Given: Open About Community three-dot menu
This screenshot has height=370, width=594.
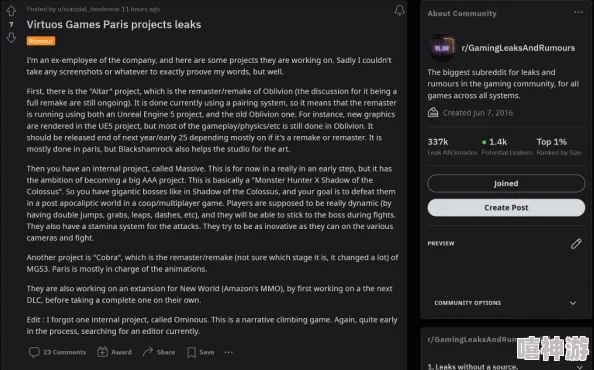Looking at the screenshot, I should 578,12.
